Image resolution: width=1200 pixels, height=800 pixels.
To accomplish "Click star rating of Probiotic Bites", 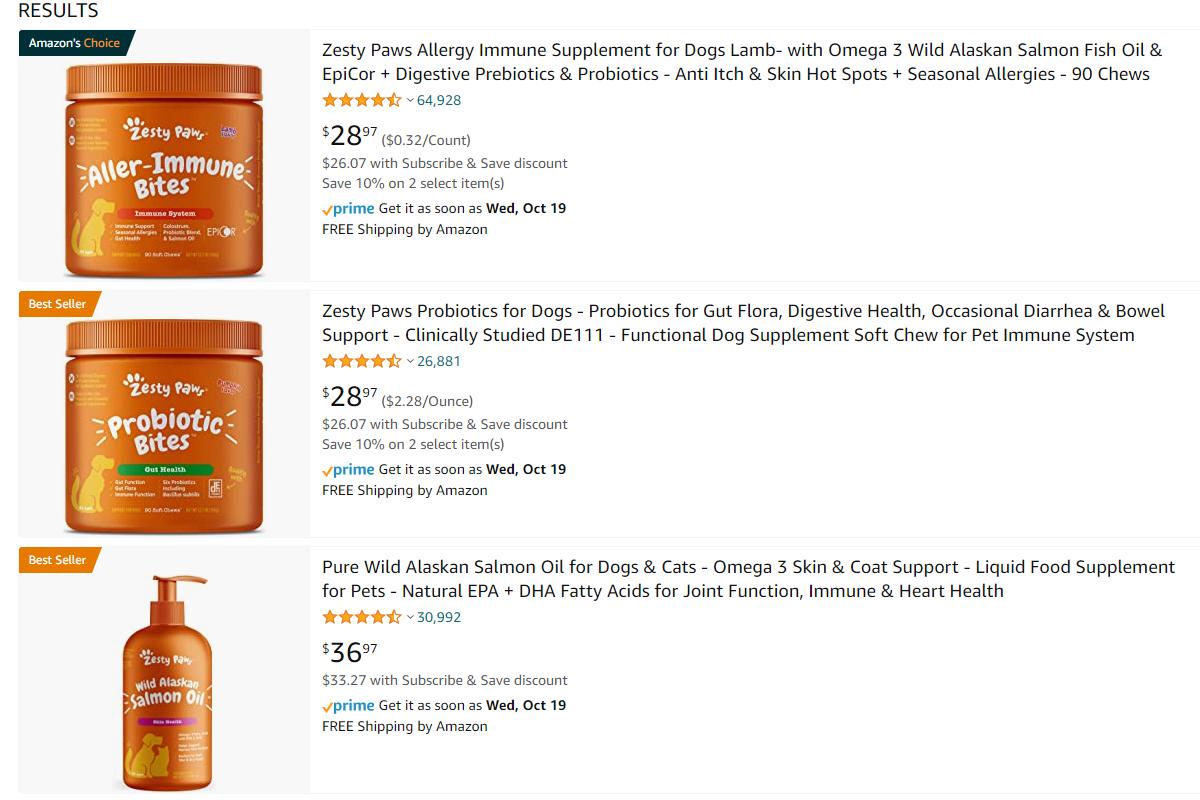I will pos(361,361).
